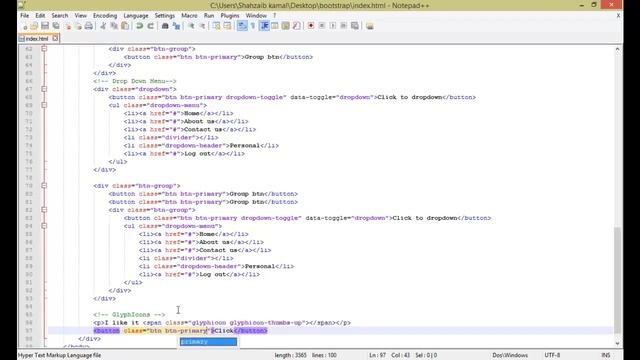Image resolution: width=640 pixels, height=360 pixels.
Task: Zoom in using the toolbar icon
Action: (191, 26)
